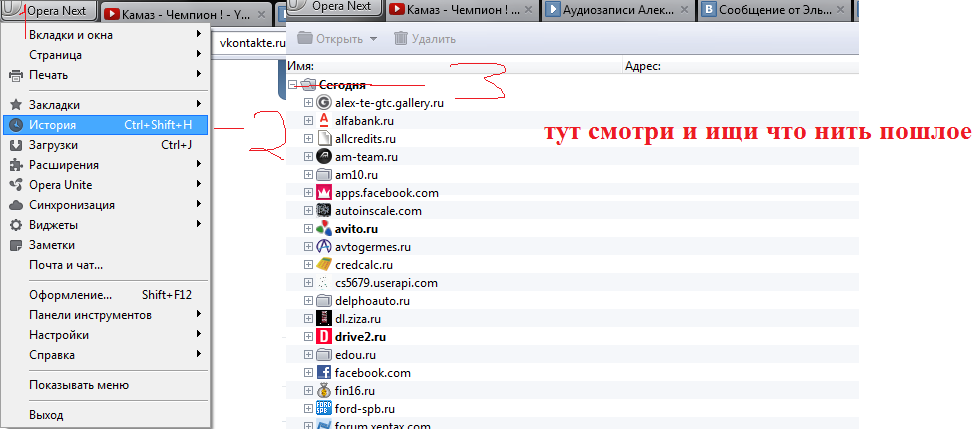976x429 pixels.
Task: Choose Выход to exit Opera
Action: 106,415
